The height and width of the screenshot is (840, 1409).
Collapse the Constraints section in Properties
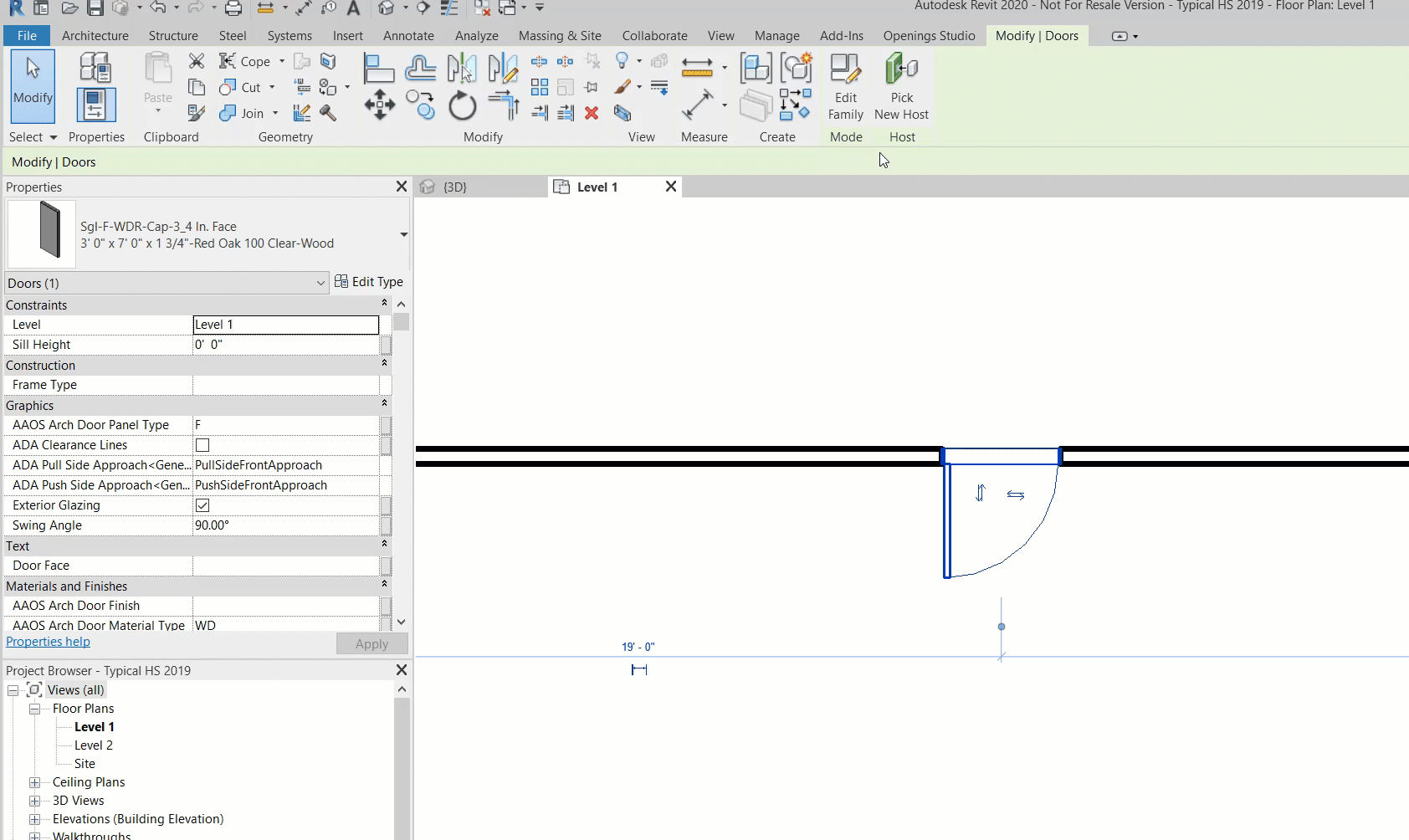[383, 305]
